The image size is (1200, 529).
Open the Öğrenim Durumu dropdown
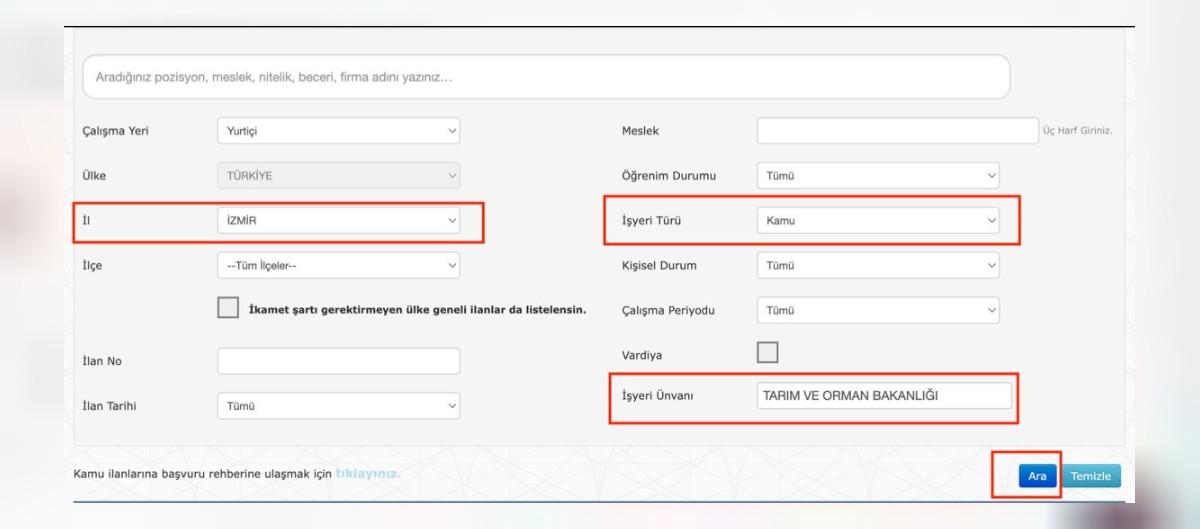point(877,176)
